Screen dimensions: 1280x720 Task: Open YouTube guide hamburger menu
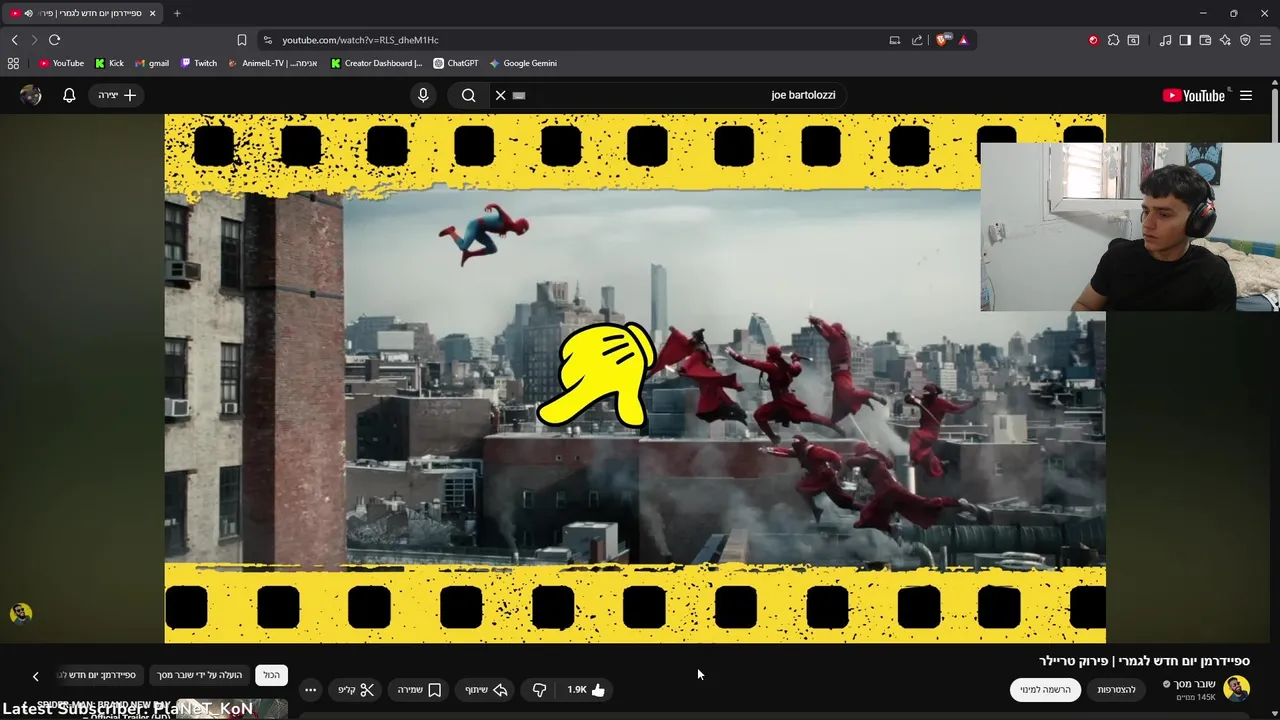1246,95
